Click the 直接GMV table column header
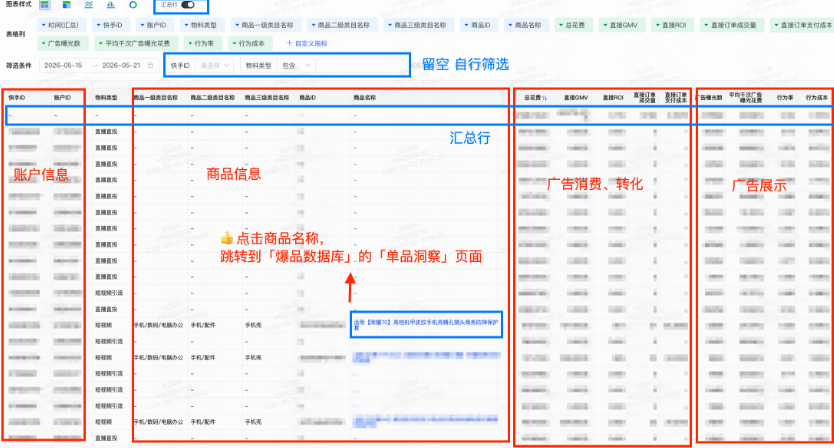Viewport: 834px width, 448px height. click(x=576, y=98)
